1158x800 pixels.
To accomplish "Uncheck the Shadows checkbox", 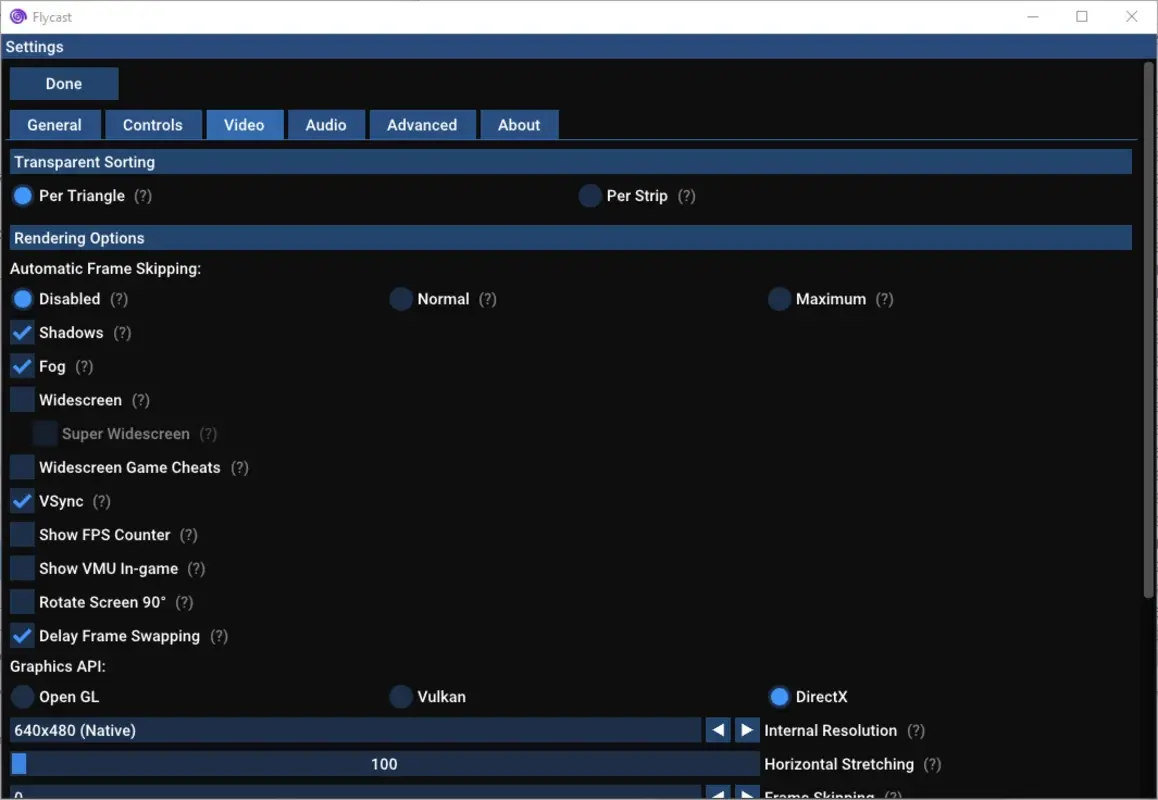I will [21, 332].
